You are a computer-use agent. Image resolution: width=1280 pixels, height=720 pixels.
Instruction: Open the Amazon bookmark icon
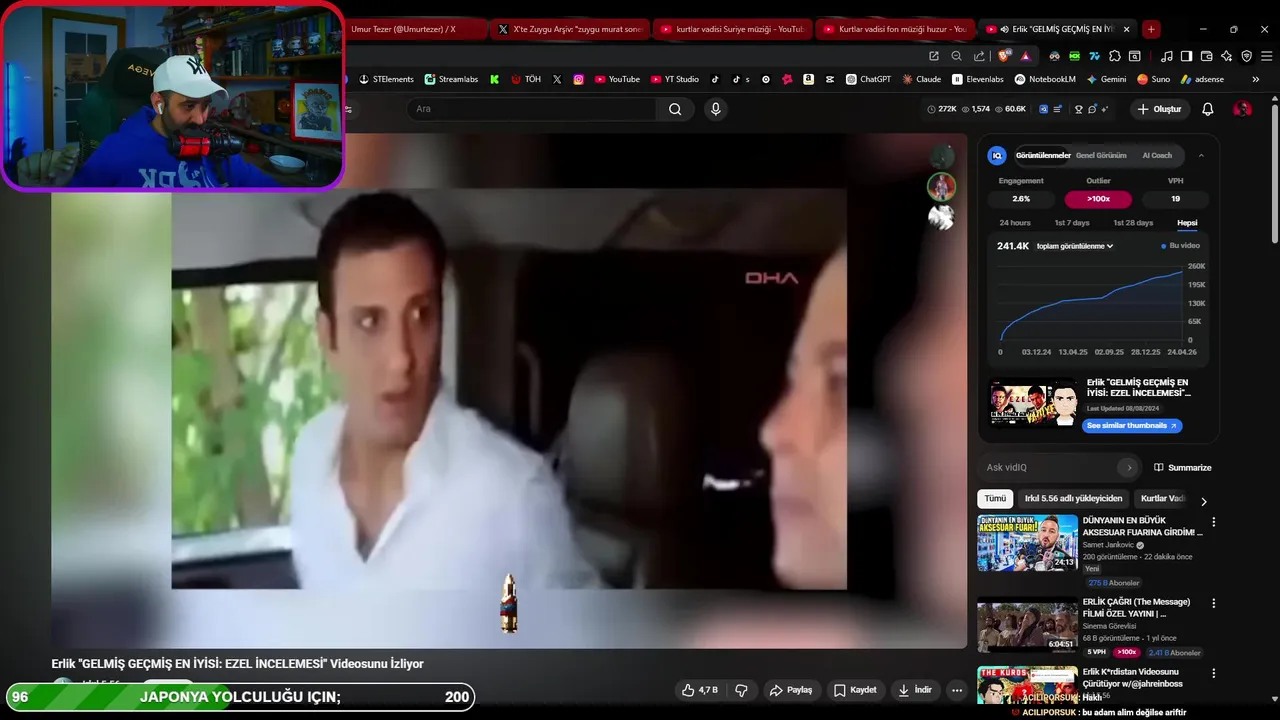point(808,79)
